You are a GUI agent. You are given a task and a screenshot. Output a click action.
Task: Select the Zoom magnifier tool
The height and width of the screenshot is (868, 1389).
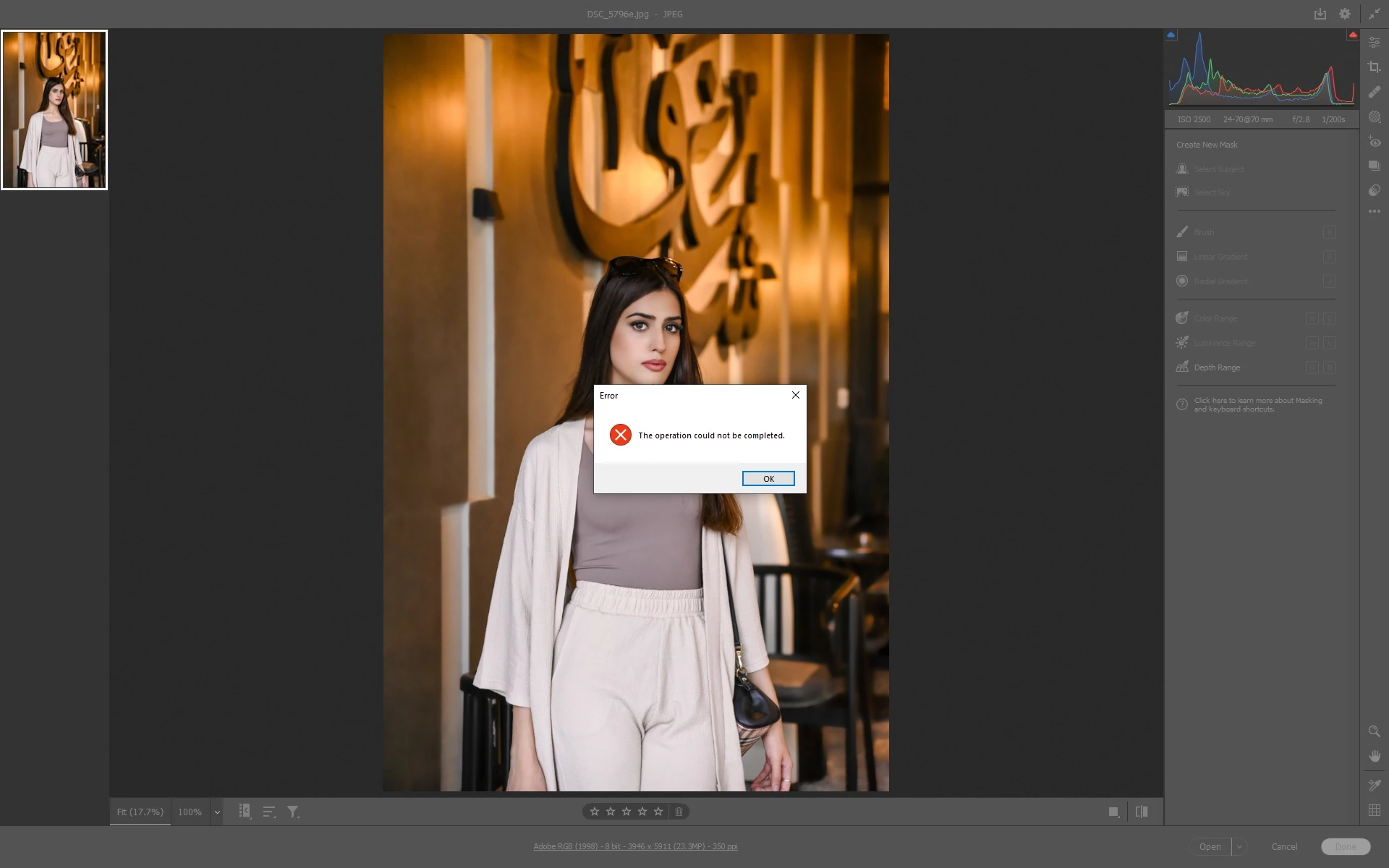[1374, 731]
